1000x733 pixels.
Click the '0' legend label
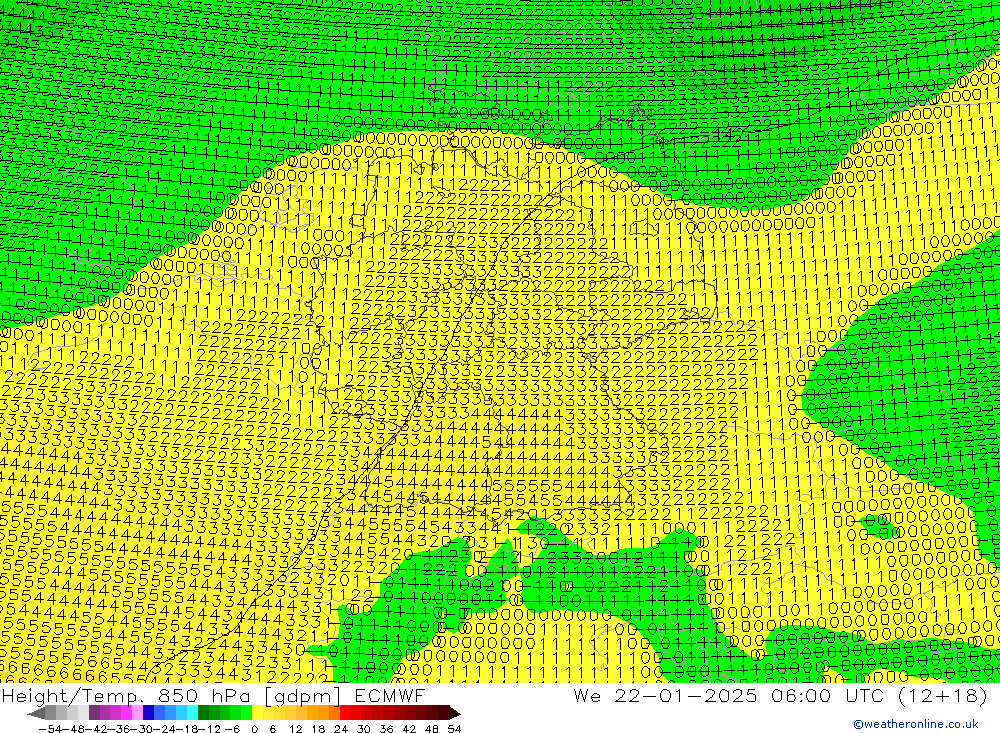tap(254, 729)
